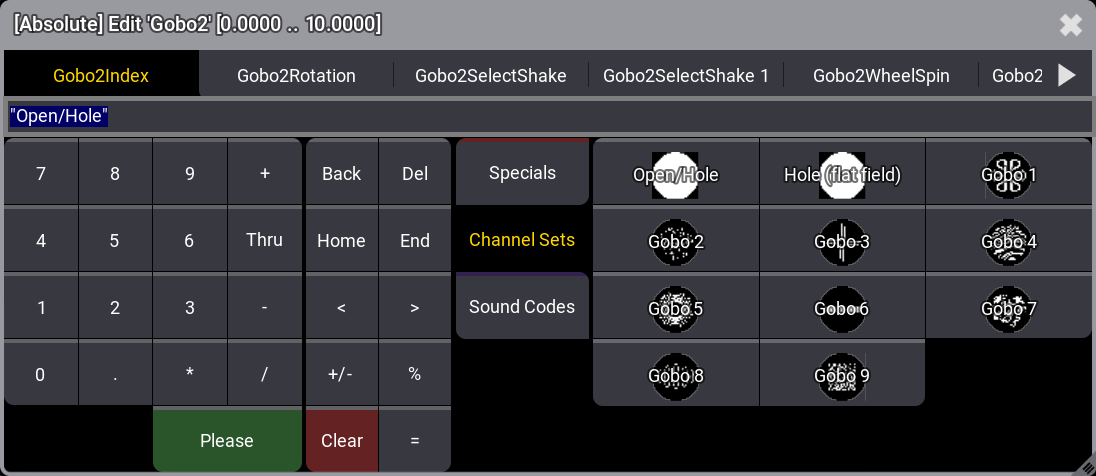Image resolution: width=1096 pixels, height=476 pixels.
Task: Pick the Gobo 9 preset
Action: [842, 375]
